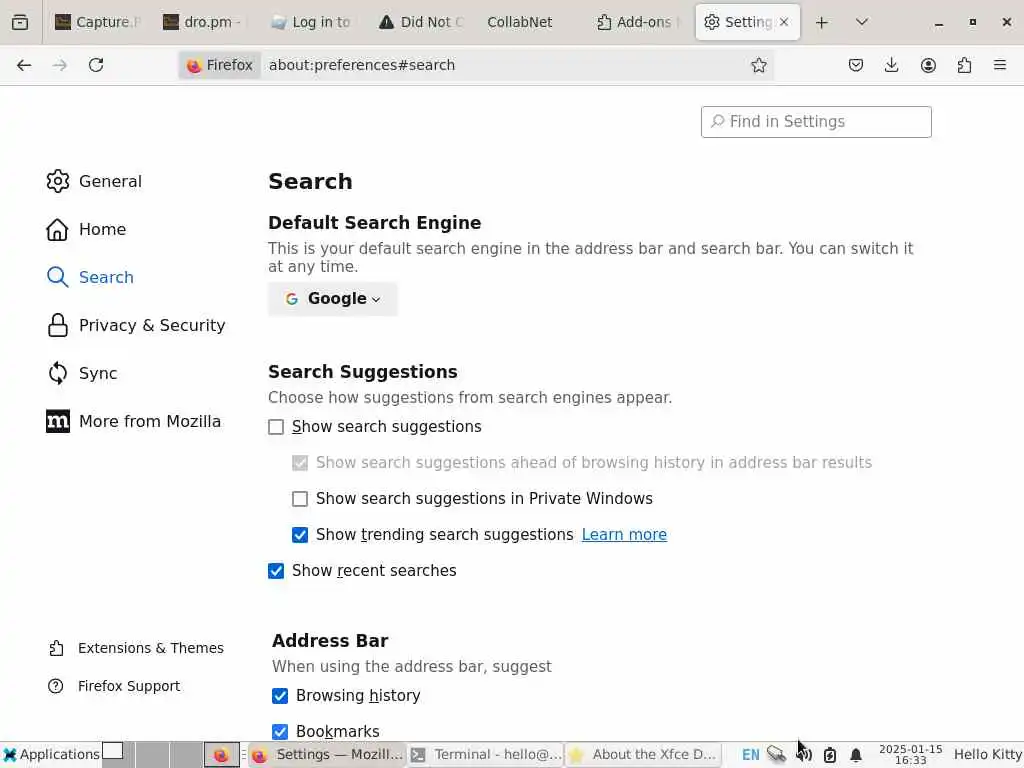Open the Home settings category
The image size is (1024, 768).
pos(86,229)
